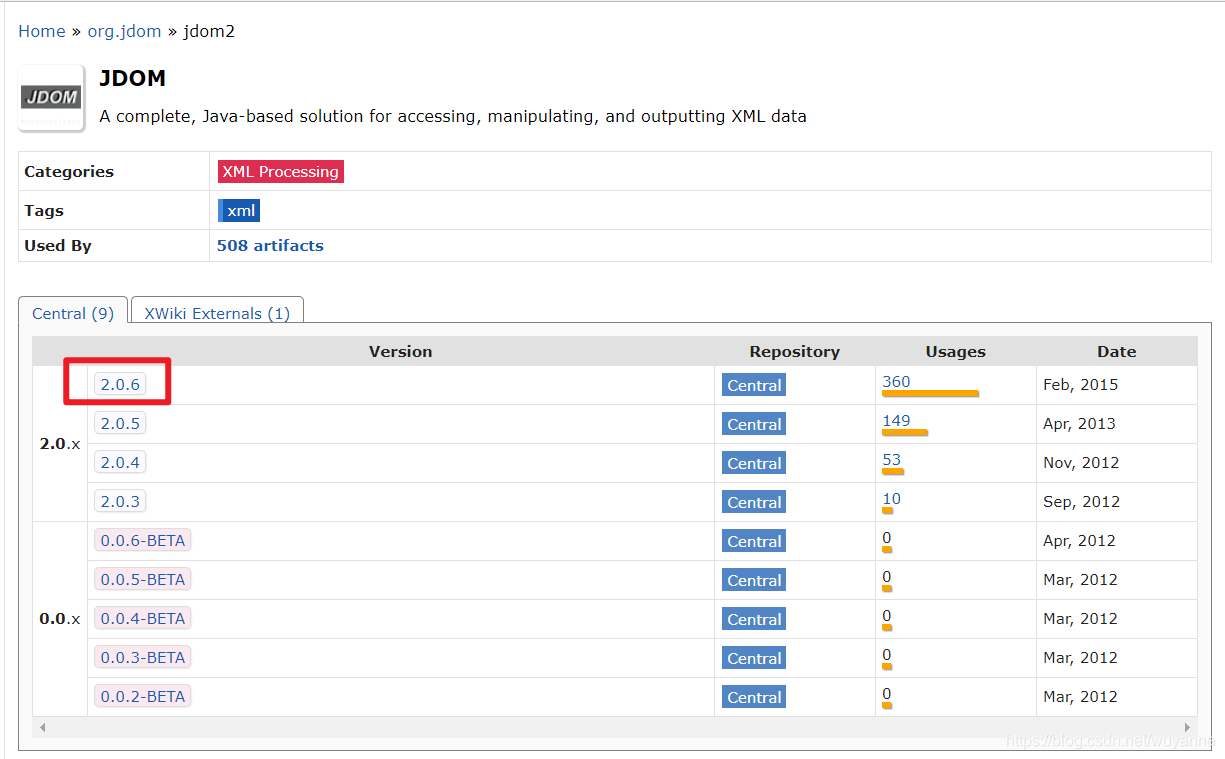Image resolution: width=1225 pixels, height=759 pixels.
Task: Click the Central repository badge for 0.0.6-BETA
Action: [x=754, y=541]
